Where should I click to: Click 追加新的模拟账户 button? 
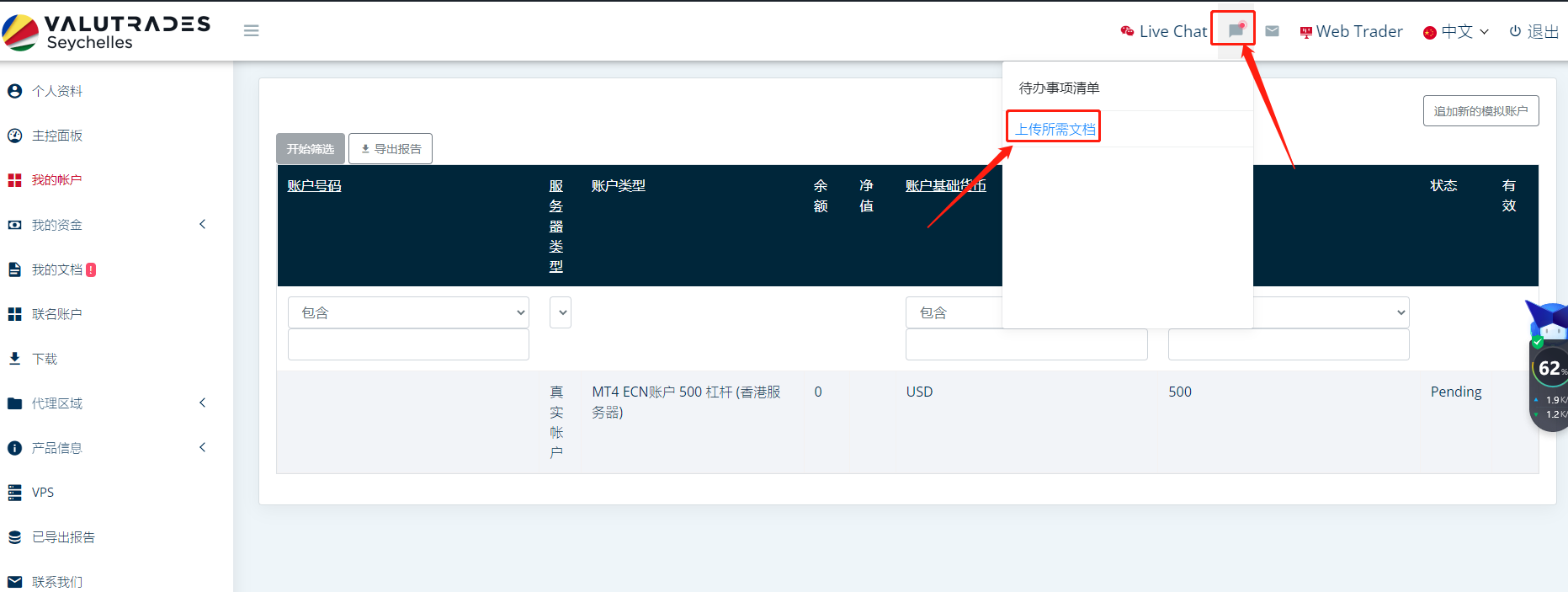pyautogui.click(x=1481, y=111)
